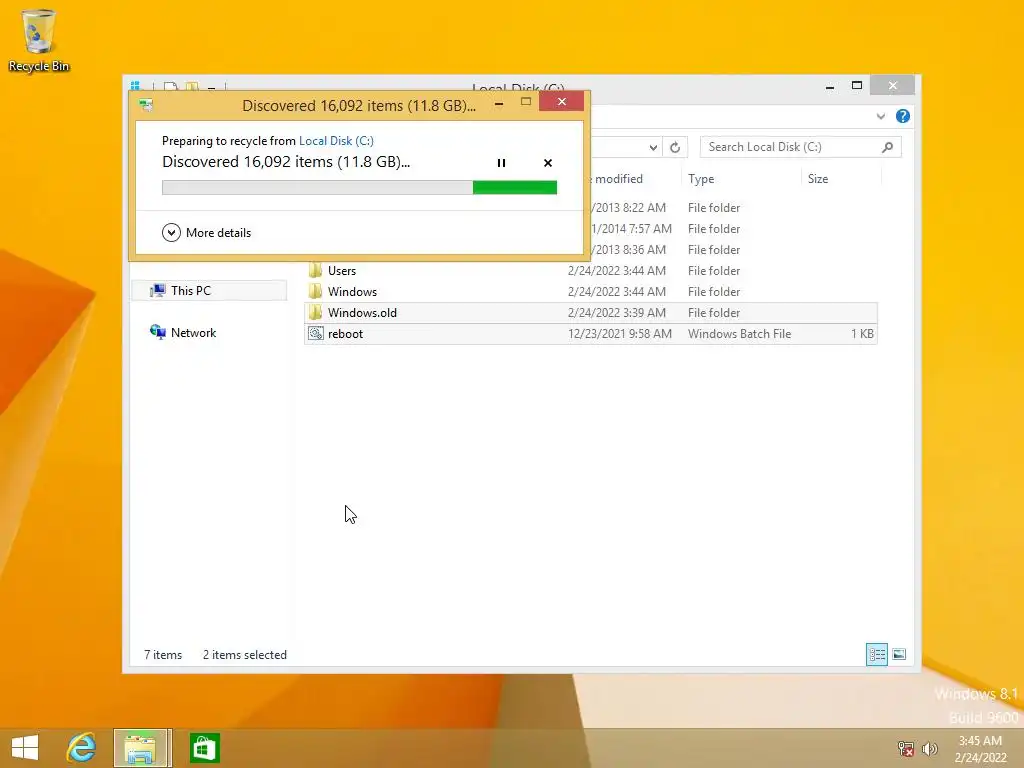Click the Users folder name
This screenshot has width=1024, height=768.
click(342, 270)
